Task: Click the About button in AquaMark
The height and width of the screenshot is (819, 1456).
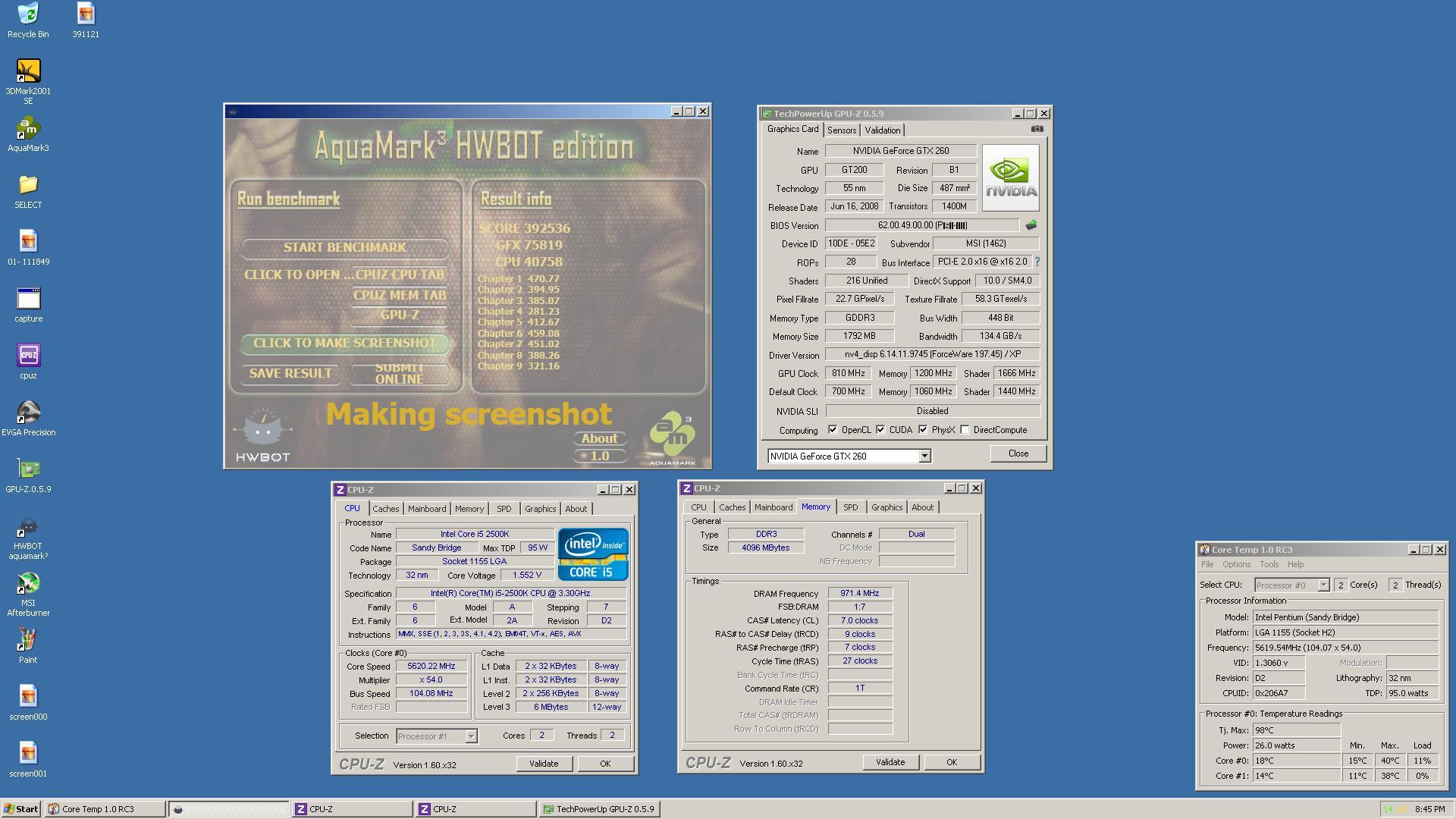Action: point(599,438)
